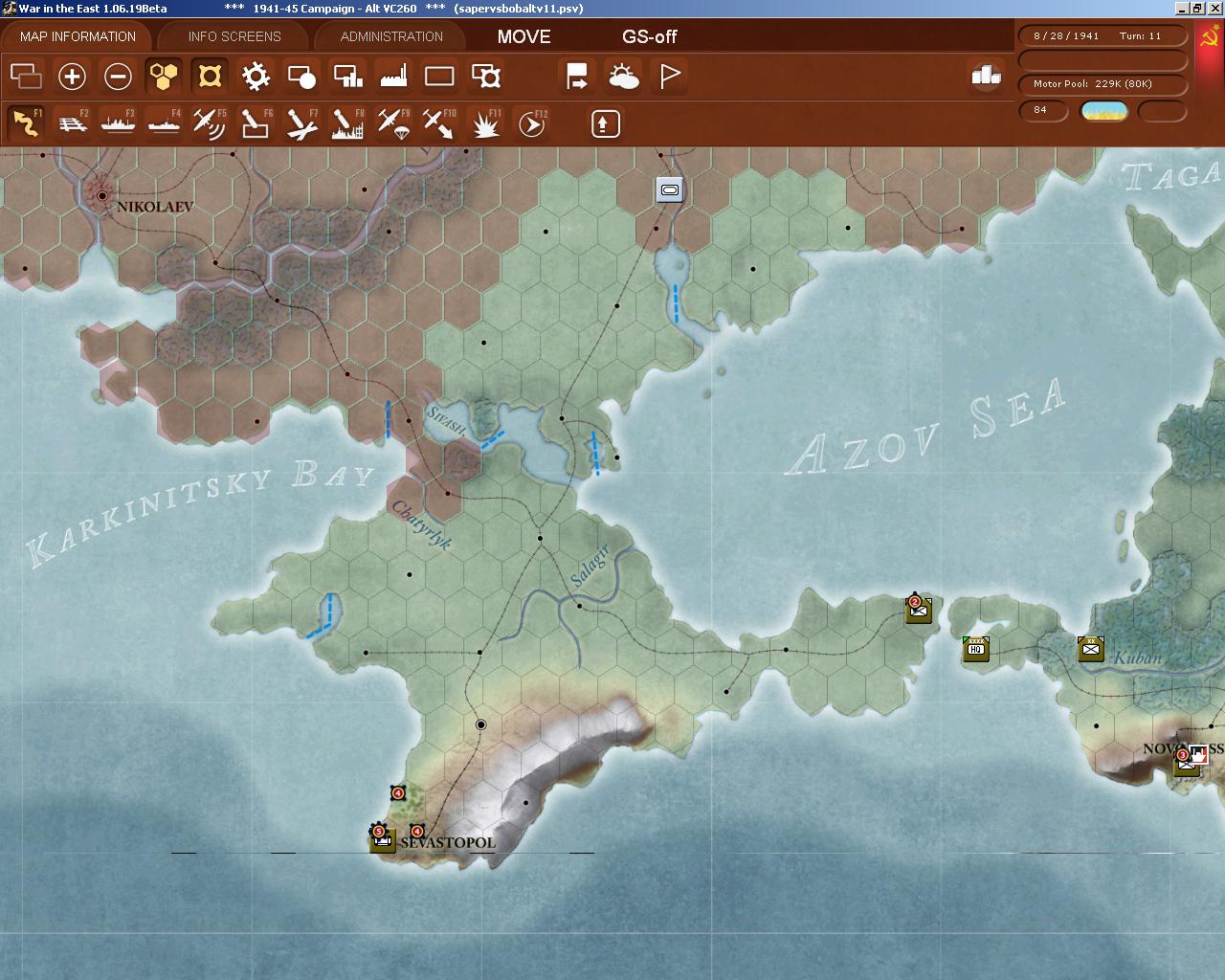Image resolution: width=1225 pixels, height=980 pixels.
Task: Click the rectangle-with-bracket toolbar icon
Action: pyautogui.click(x=485, y=76)
